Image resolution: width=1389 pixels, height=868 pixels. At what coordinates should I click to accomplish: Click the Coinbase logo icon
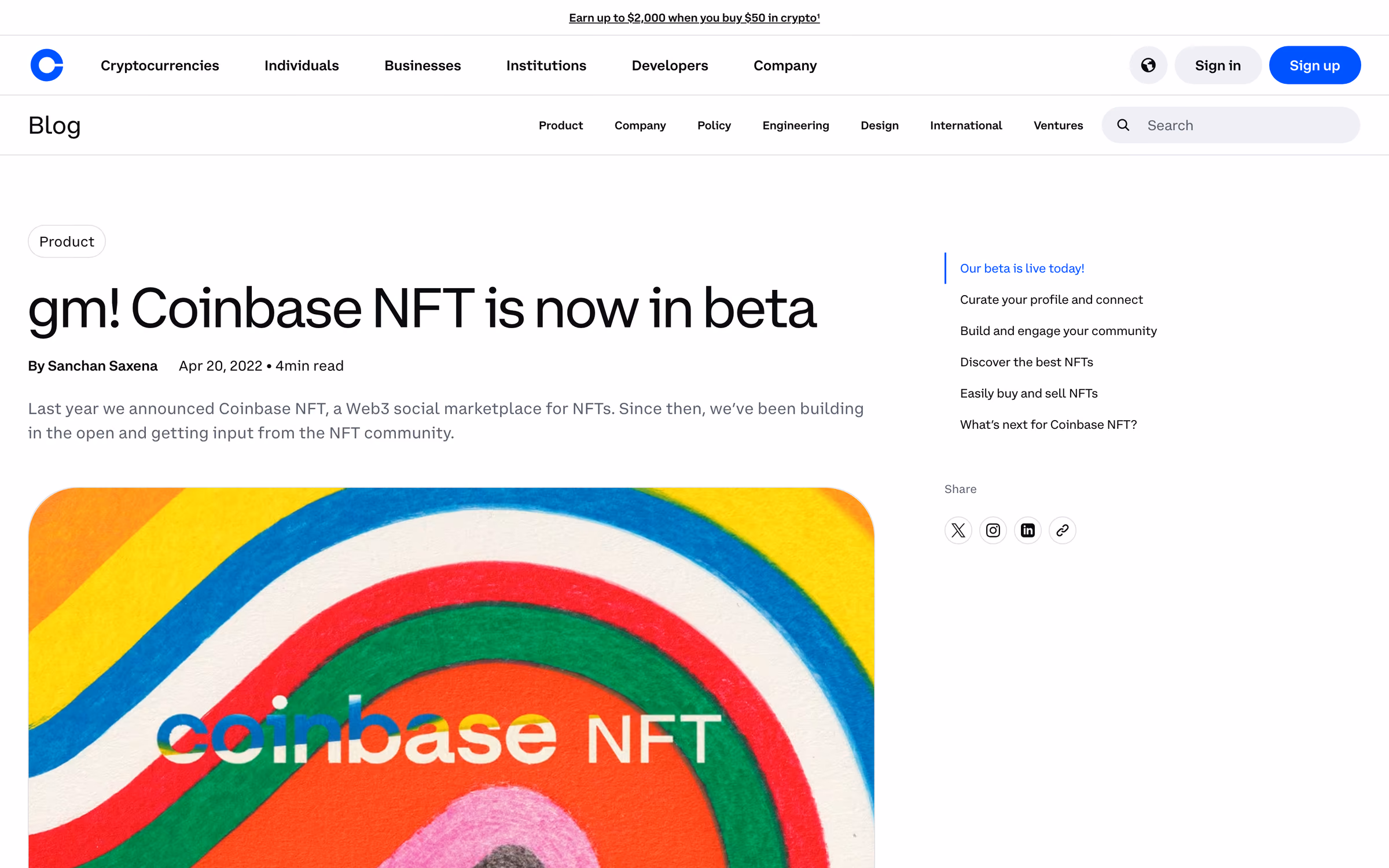pos(47,65)
